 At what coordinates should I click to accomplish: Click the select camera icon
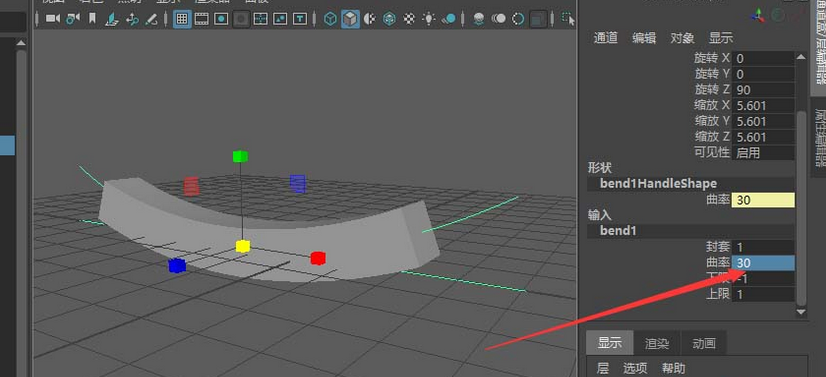[x=52, y=19]
